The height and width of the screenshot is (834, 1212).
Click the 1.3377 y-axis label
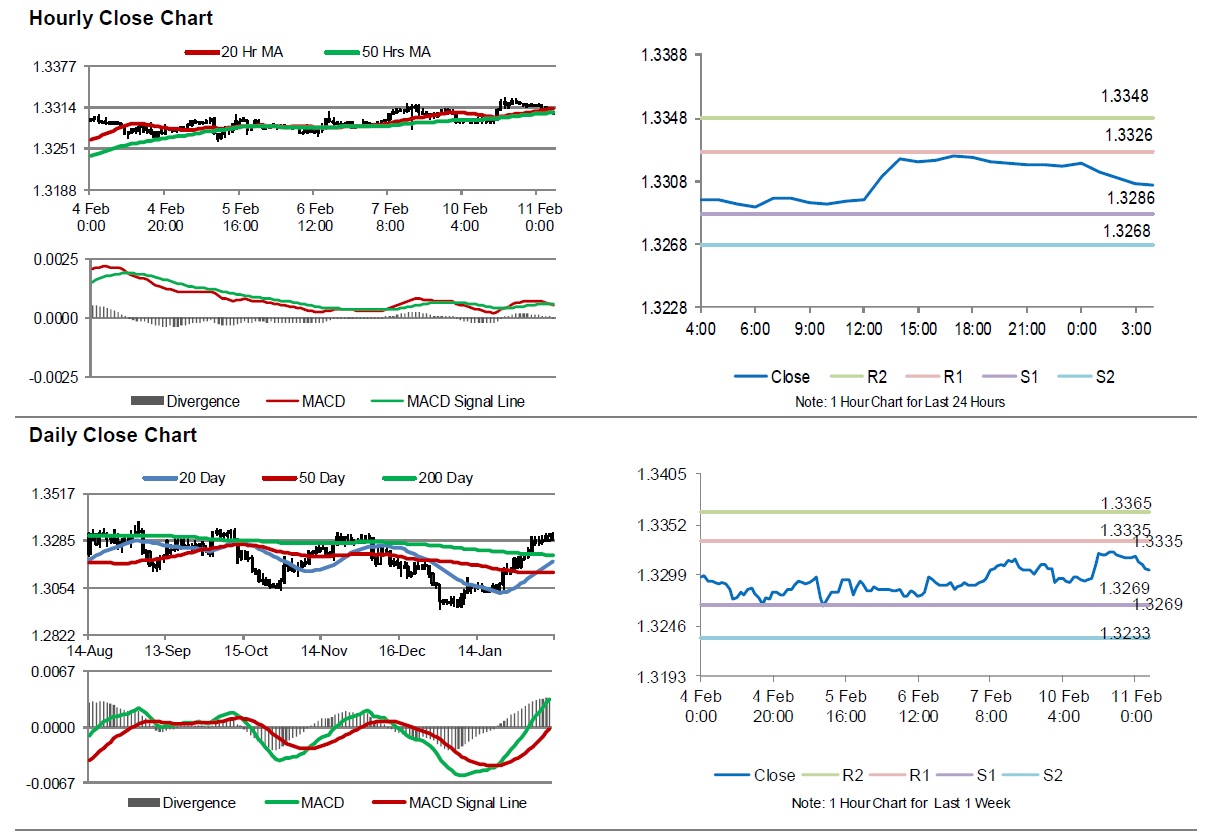tap(56, 67)
